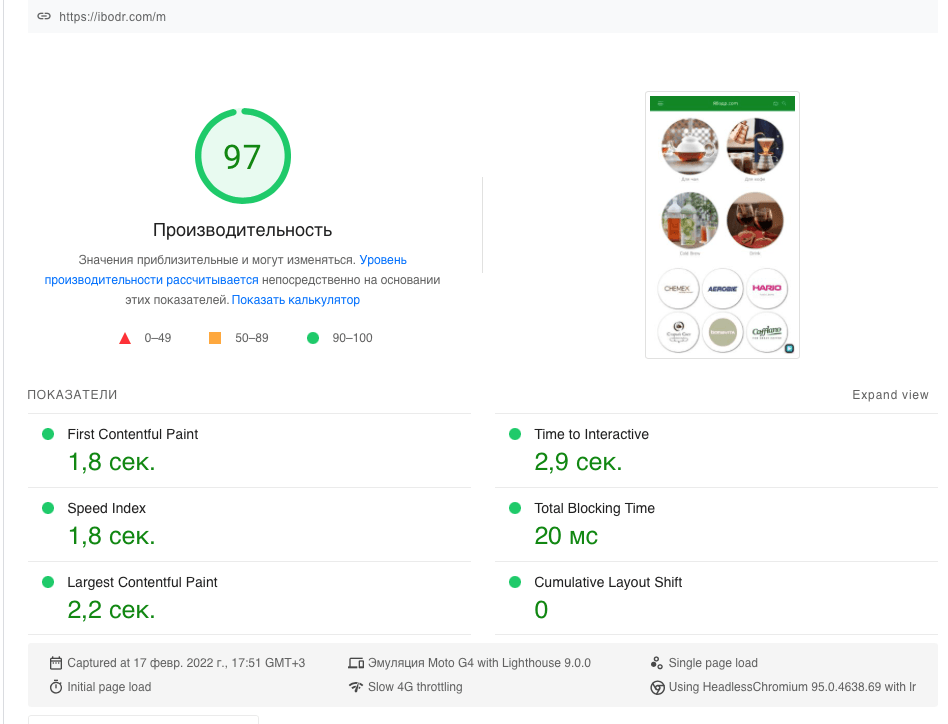The width and height of the screenshot is (948, 724).
Task: Click the Single page load icon
Action: [657, 663]
